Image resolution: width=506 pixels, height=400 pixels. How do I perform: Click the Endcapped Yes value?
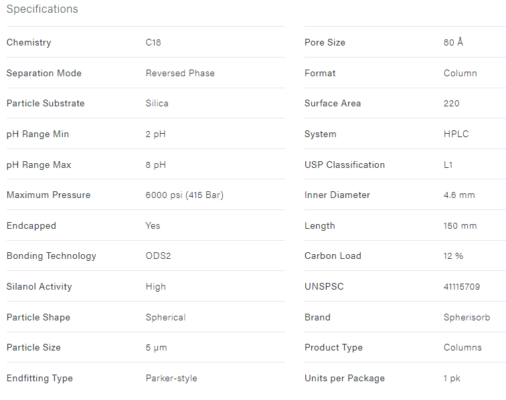pos(153,226)
